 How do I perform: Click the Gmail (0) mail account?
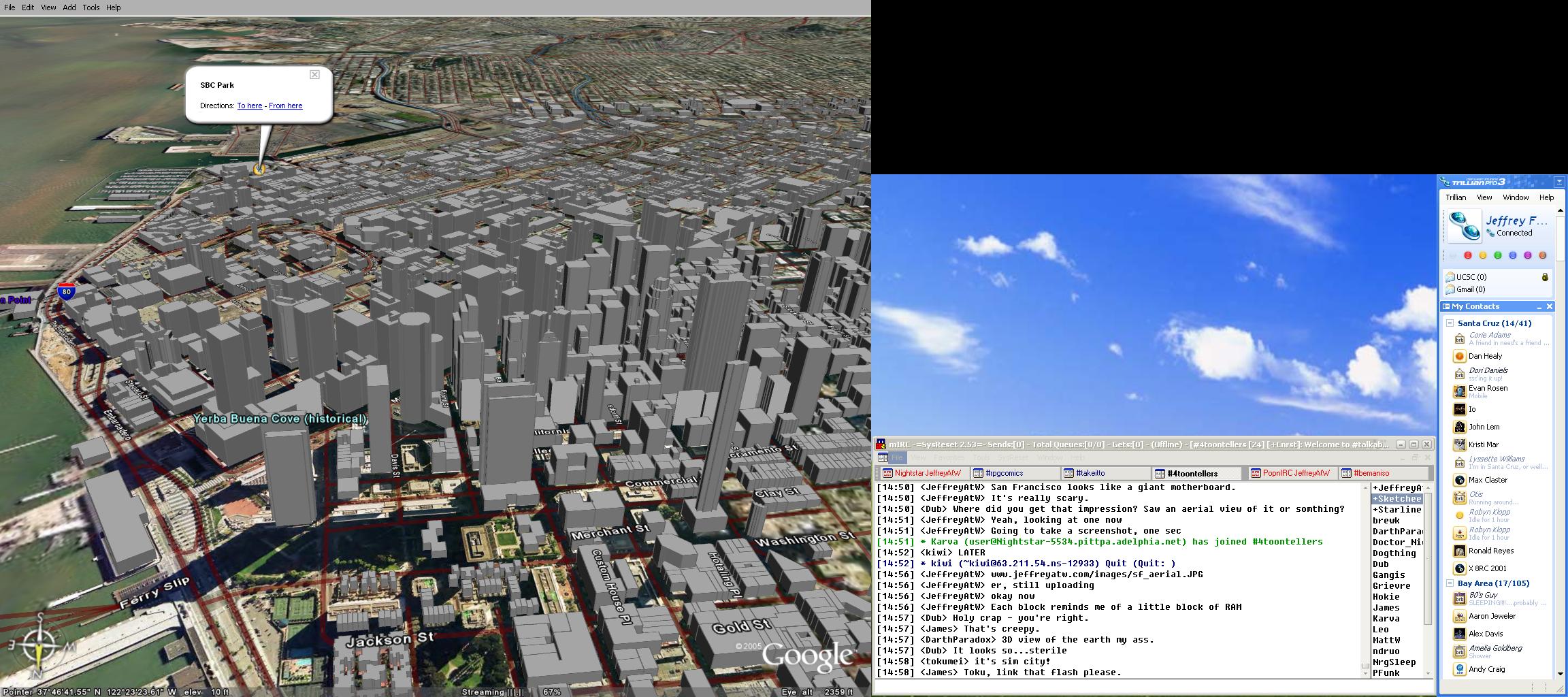point(1471,289)
